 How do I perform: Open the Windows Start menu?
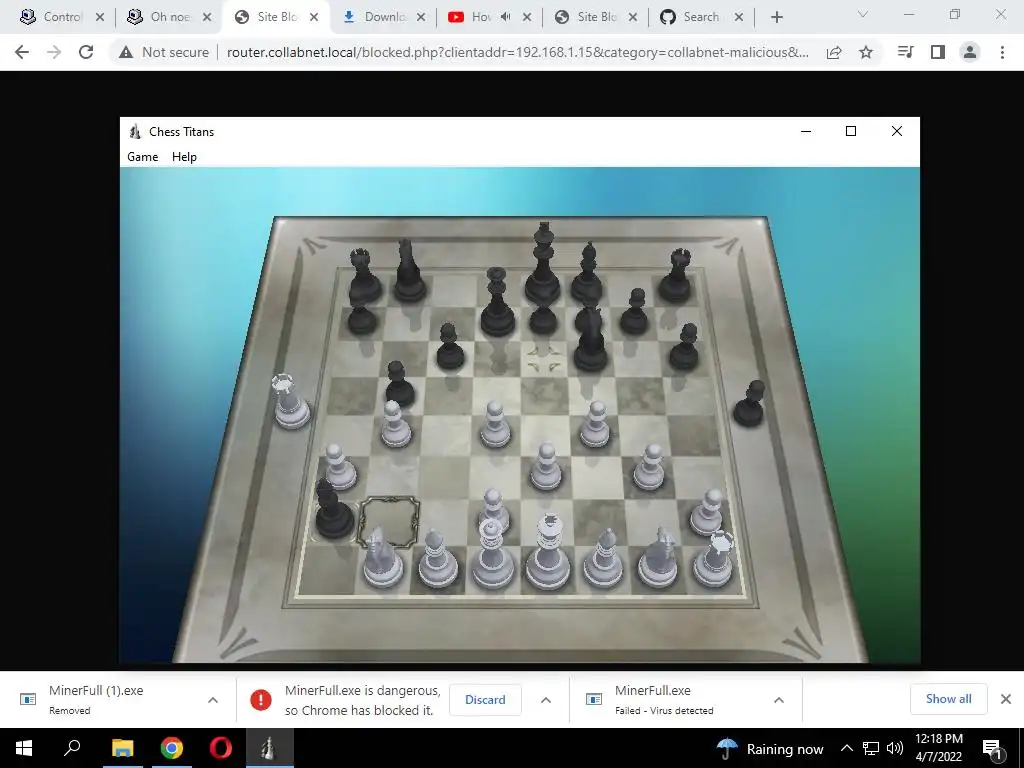pyautogui.click(x=24, y=748)
